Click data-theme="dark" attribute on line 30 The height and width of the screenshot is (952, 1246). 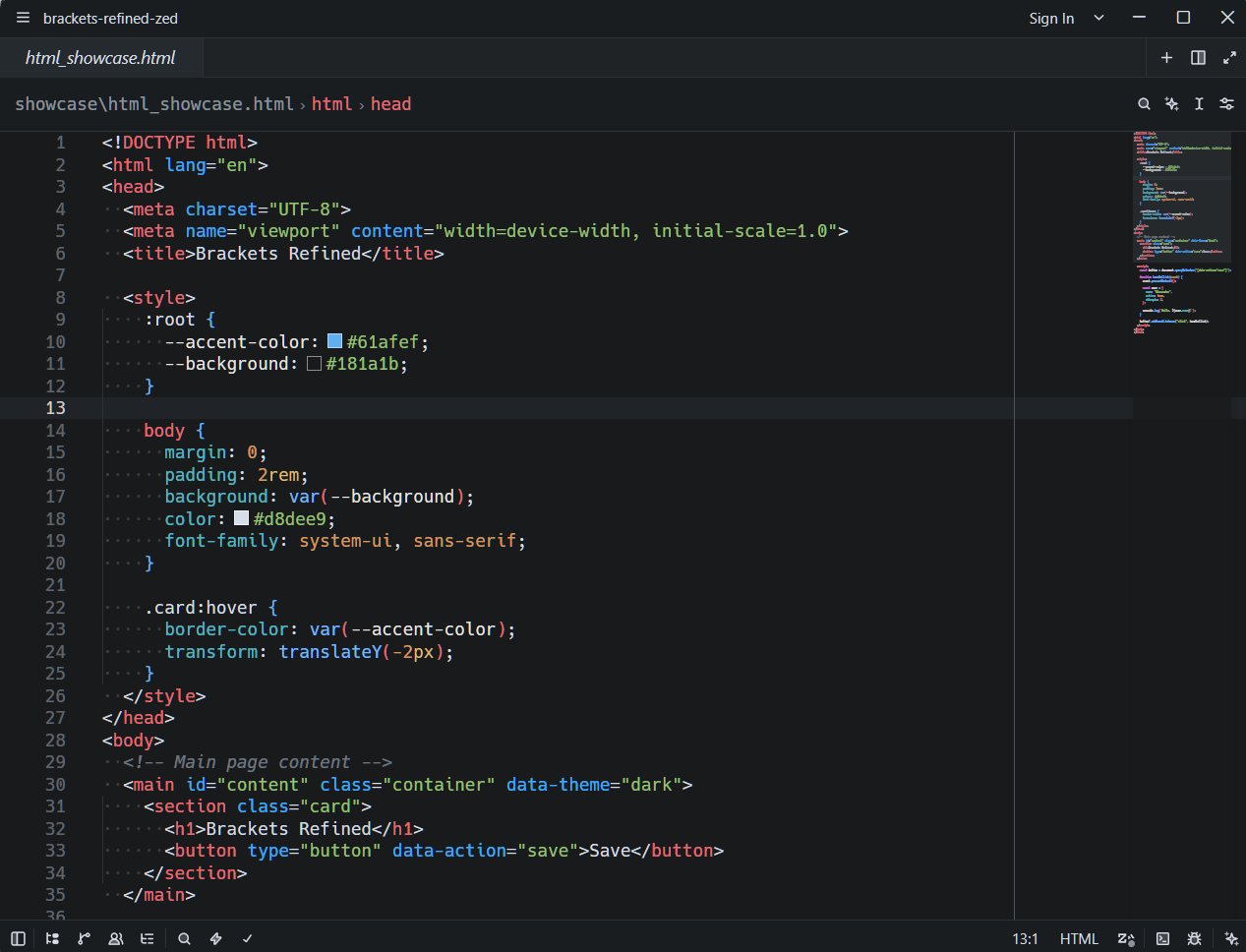[594, 785]
